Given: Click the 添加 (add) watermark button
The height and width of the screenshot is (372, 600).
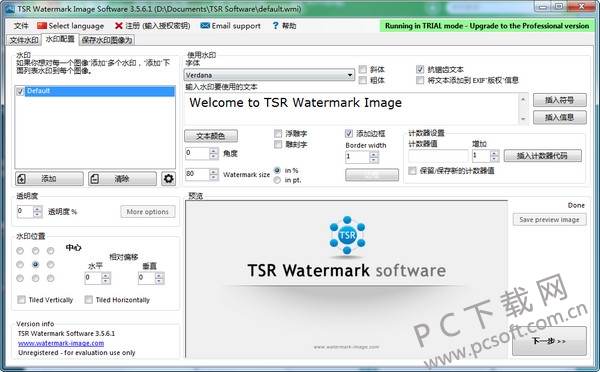Looking at the screenshot, I should (x=49, y=178).
